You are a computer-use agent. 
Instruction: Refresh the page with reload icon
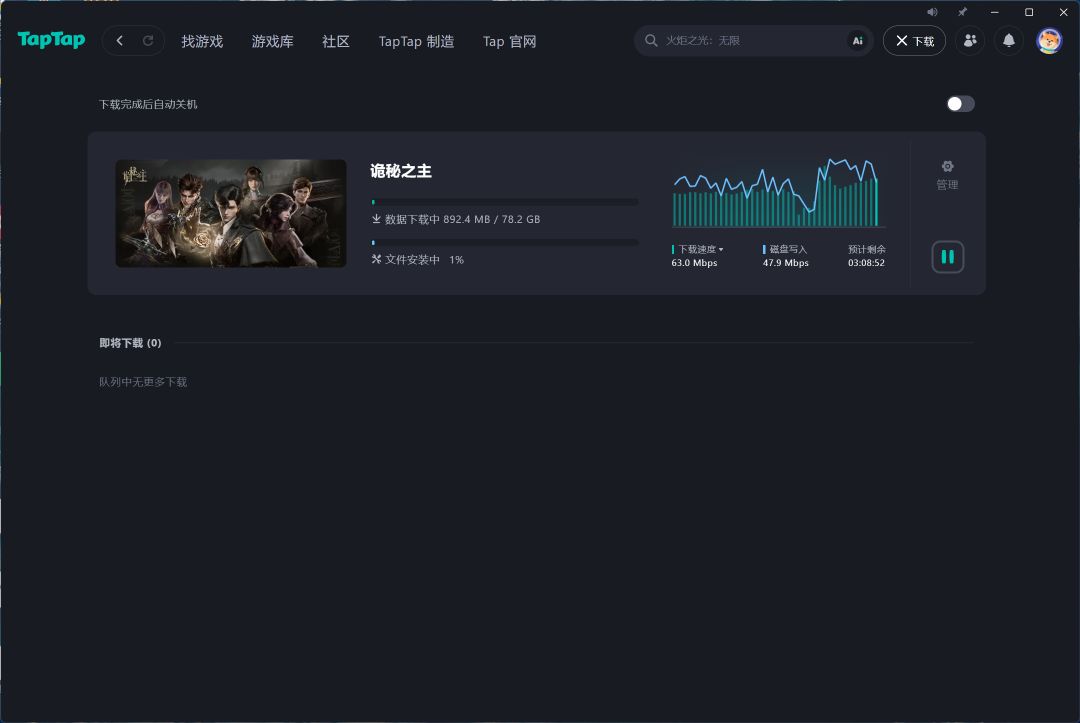[x=147, y=41]
